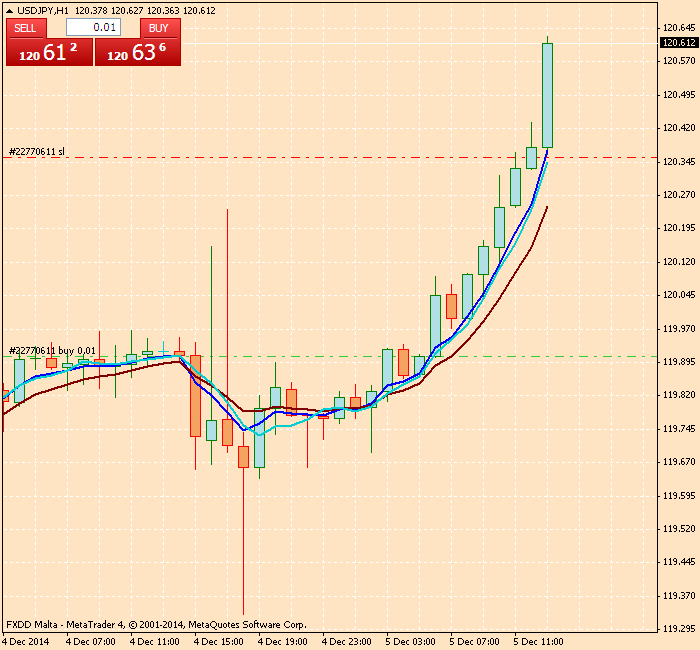Select the cyan moving average line
The height and width of the screenshot is (650, 700).
tap(280, 427)
